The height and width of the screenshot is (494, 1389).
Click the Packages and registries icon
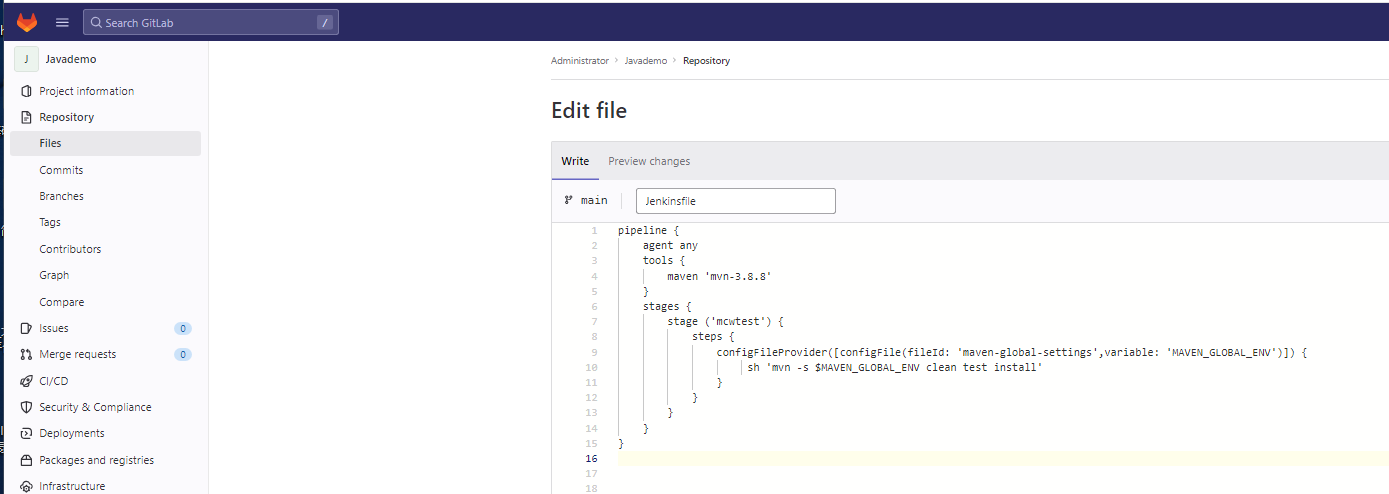click(x=26, y=460)
